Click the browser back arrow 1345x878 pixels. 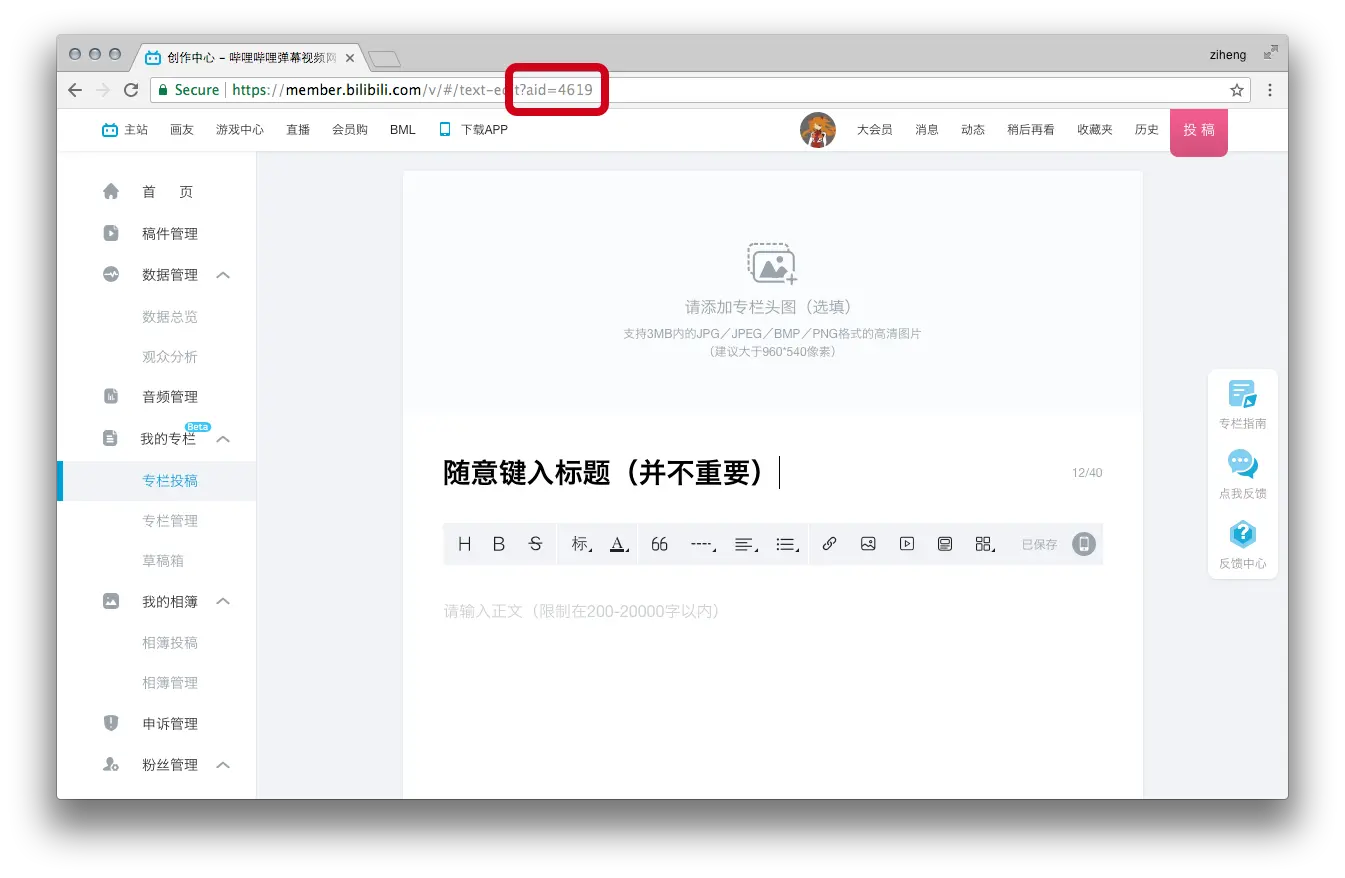(x=75, y=90)
